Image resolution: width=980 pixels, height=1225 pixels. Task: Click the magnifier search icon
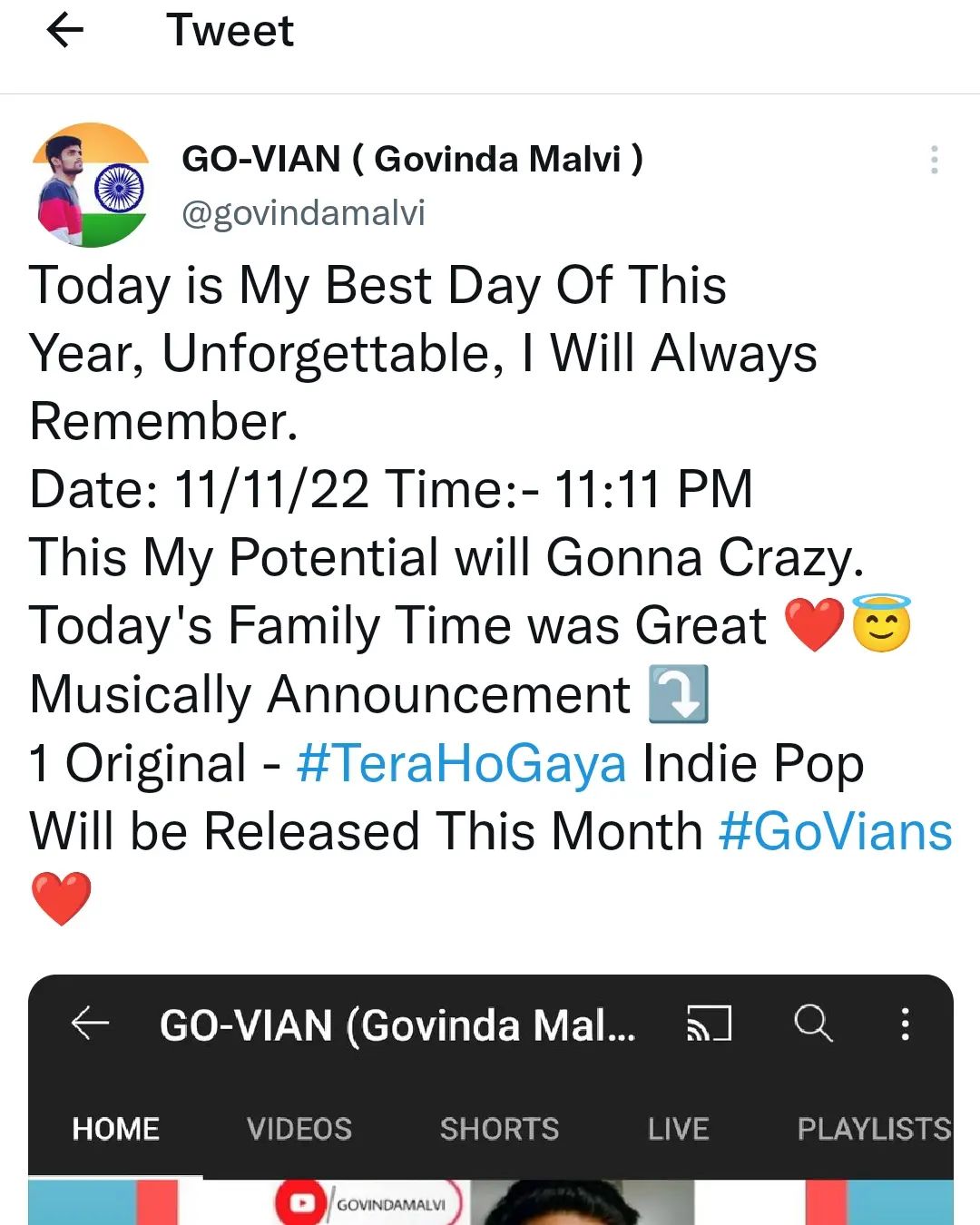pyautogui.click(x=812, y=1024)
